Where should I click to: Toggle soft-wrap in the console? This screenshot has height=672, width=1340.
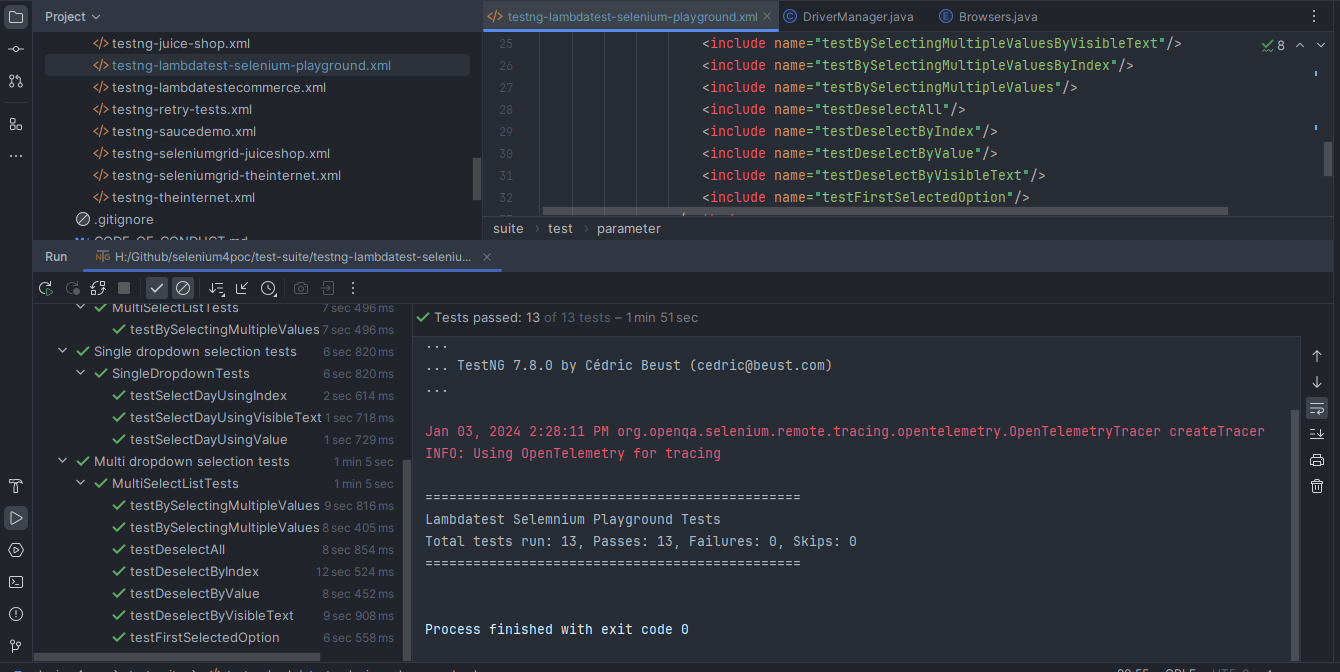(x=1317, y=408)
